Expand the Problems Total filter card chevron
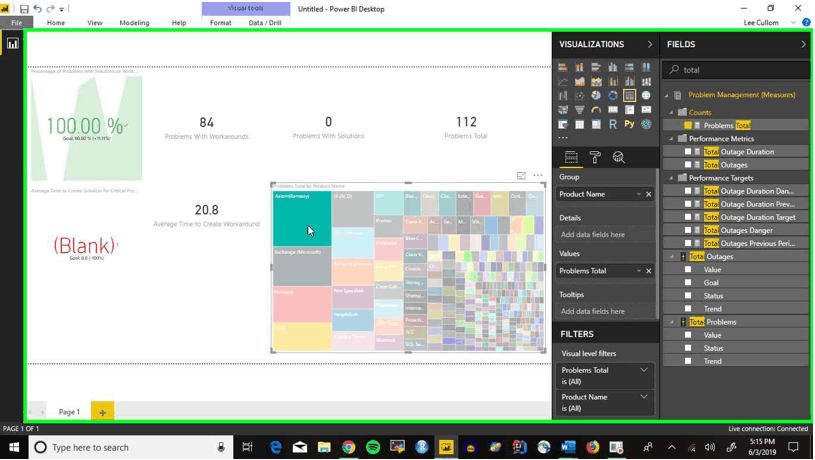 tap(644, 370)
